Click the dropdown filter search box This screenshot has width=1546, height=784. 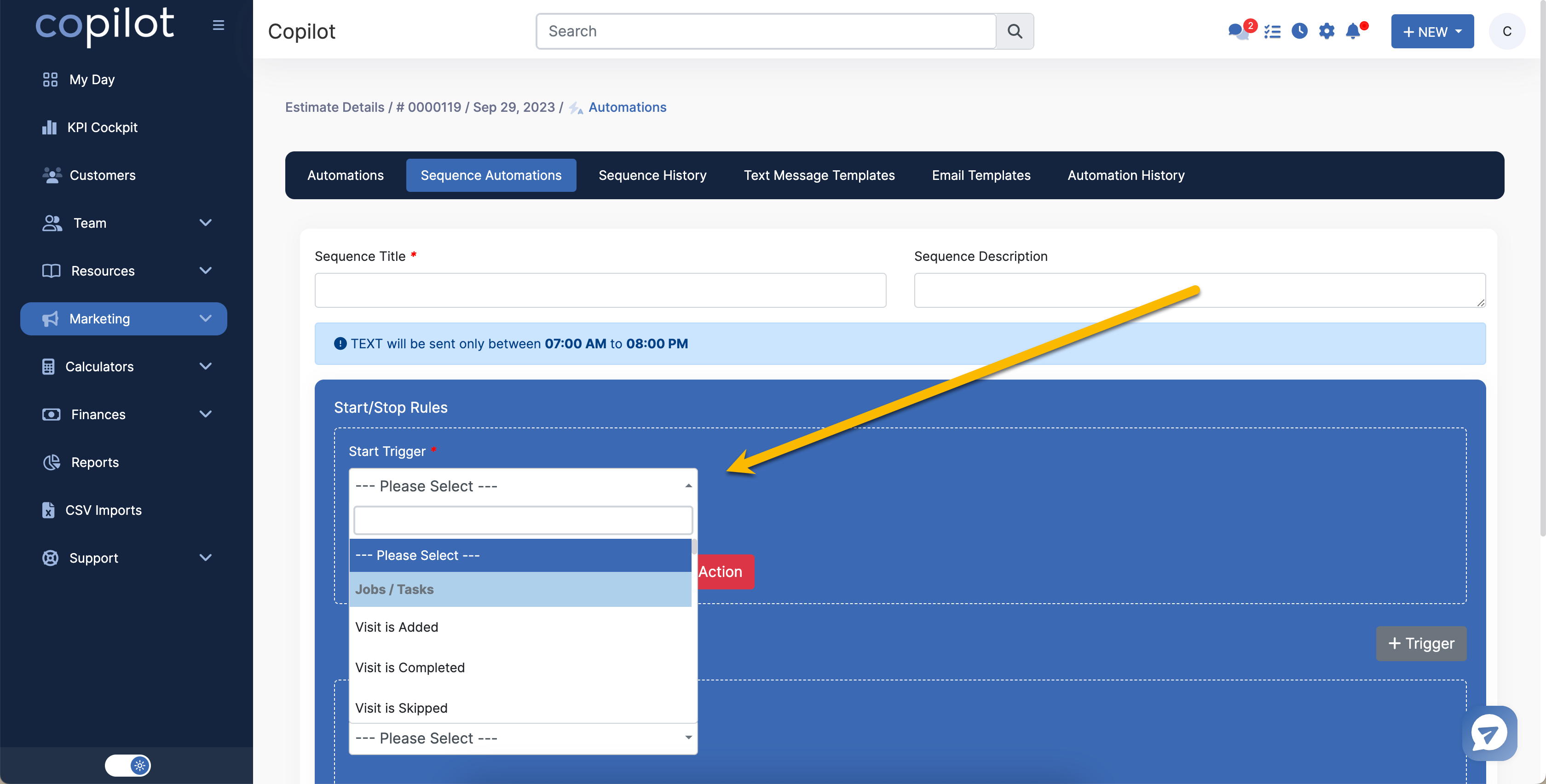(x=523, y=520)
